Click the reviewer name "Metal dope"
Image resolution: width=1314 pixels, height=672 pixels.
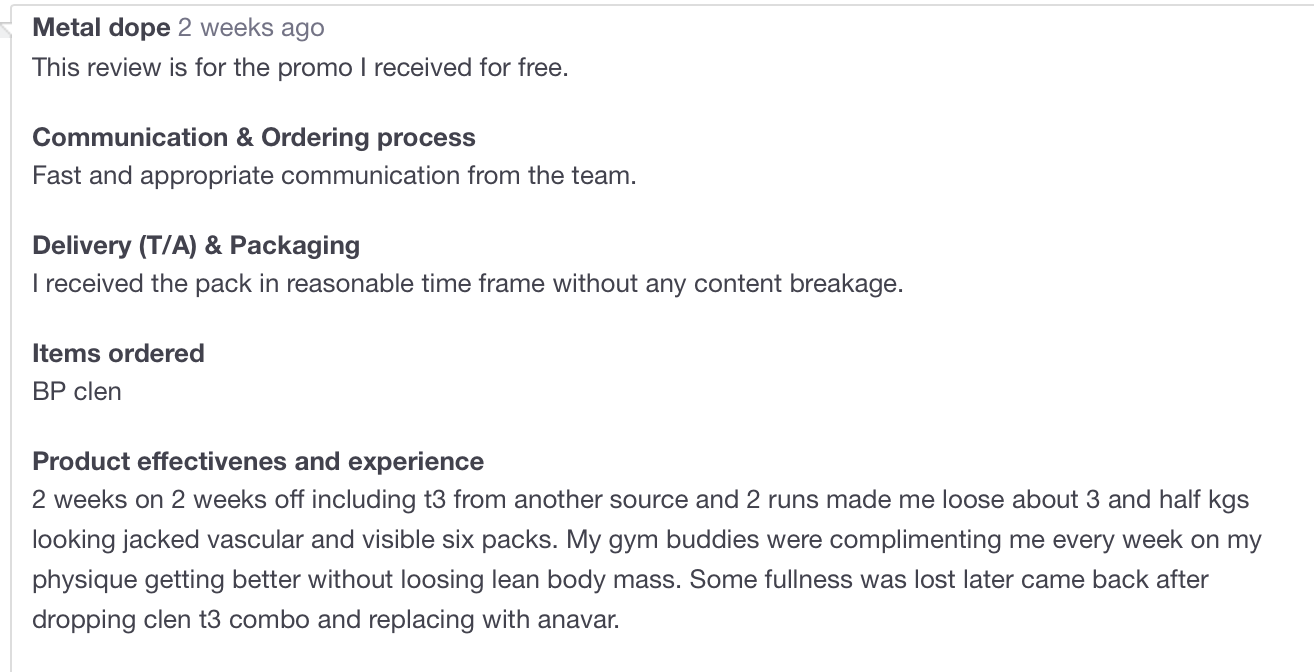pyautogui.click(x=101, y=28)
